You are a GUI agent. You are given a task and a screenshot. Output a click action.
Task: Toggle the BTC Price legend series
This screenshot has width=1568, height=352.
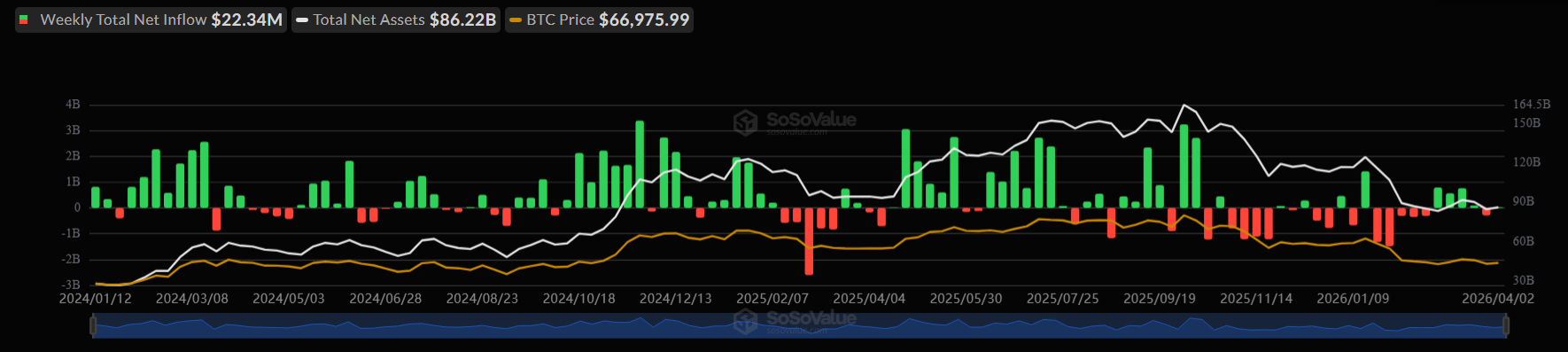click(x=599, y=20)
